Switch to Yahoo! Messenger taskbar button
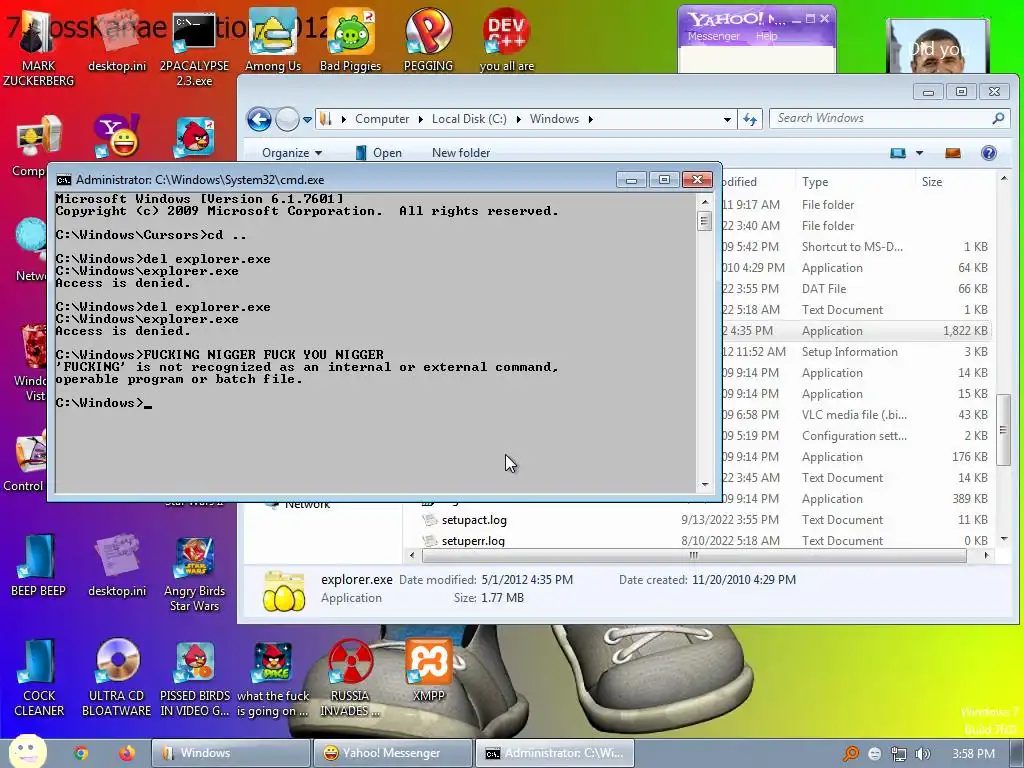1024x768 pixels. pos(392,753)
